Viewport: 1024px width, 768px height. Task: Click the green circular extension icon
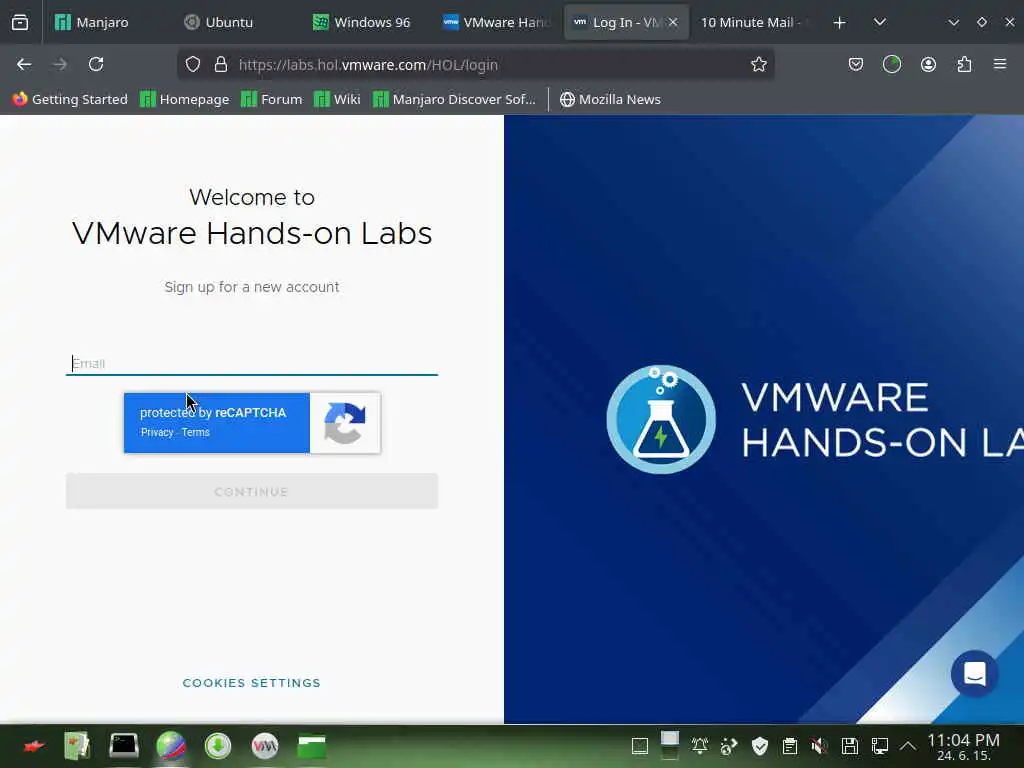tap(891, 64)
